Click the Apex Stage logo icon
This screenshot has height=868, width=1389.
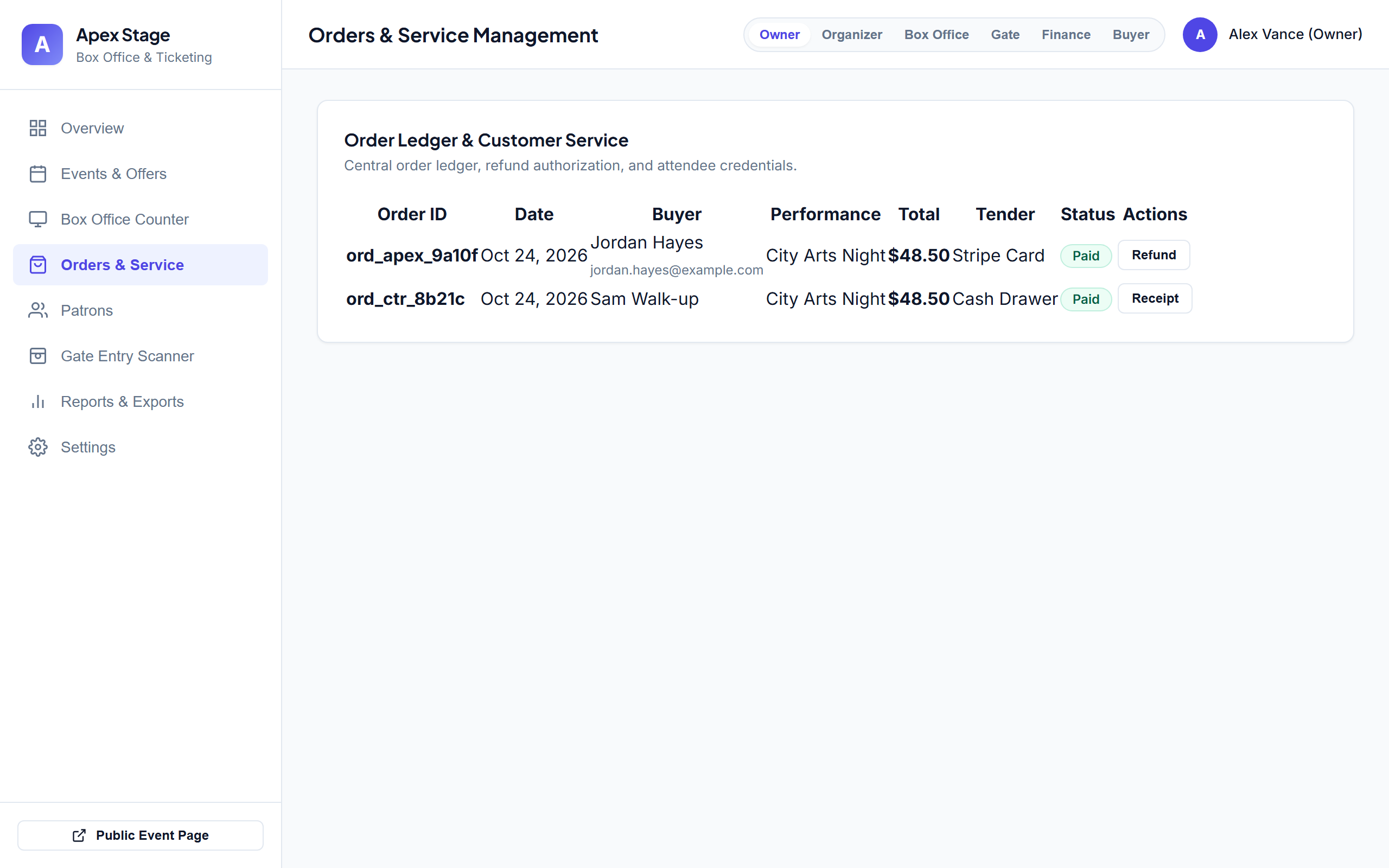tap(42, 44)
